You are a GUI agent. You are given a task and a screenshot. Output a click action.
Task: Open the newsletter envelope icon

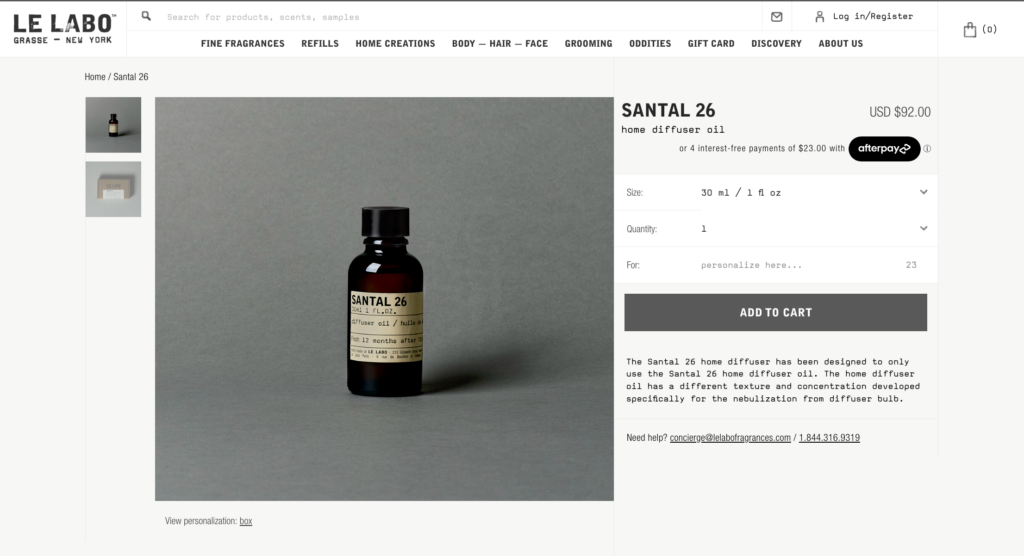tap(776, 17)
